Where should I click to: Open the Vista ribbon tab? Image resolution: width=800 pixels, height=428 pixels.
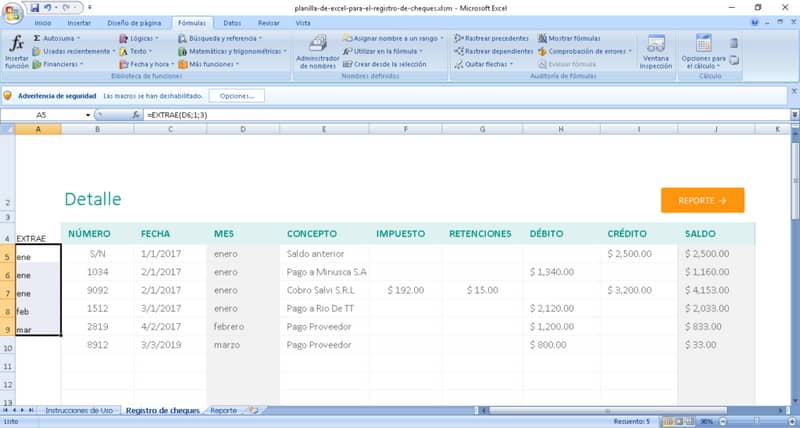click(x=303, y=23)
